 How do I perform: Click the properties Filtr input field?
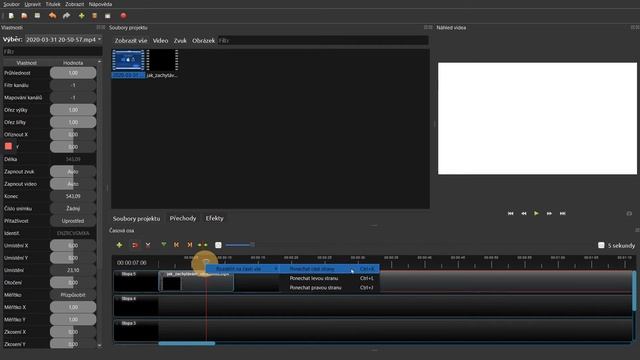pos(52,52)
